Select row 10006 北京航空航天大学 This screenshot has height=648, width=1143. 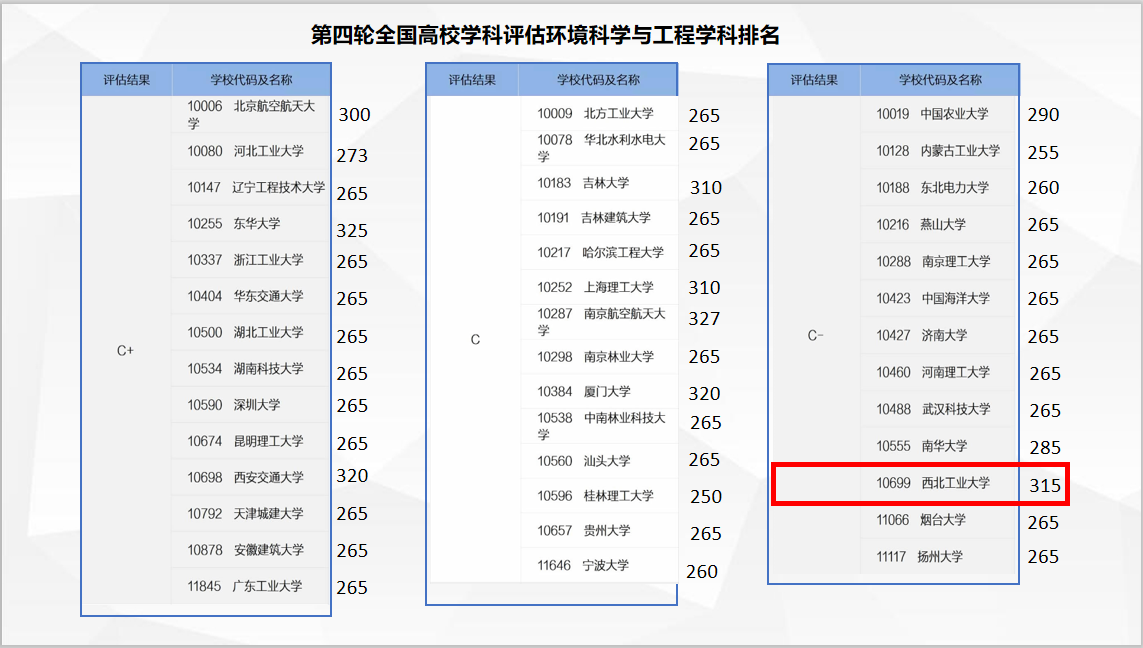pyautogui.click(x=251, y=114)
